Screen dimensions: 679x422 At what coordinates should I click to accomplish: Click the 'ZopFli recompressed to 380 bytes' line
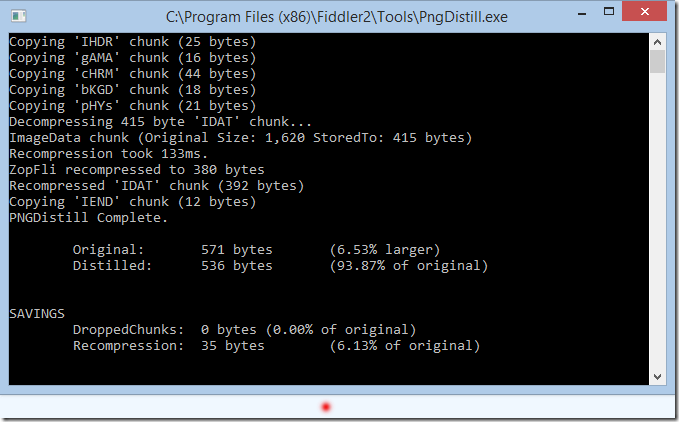(x=136, y=170)
